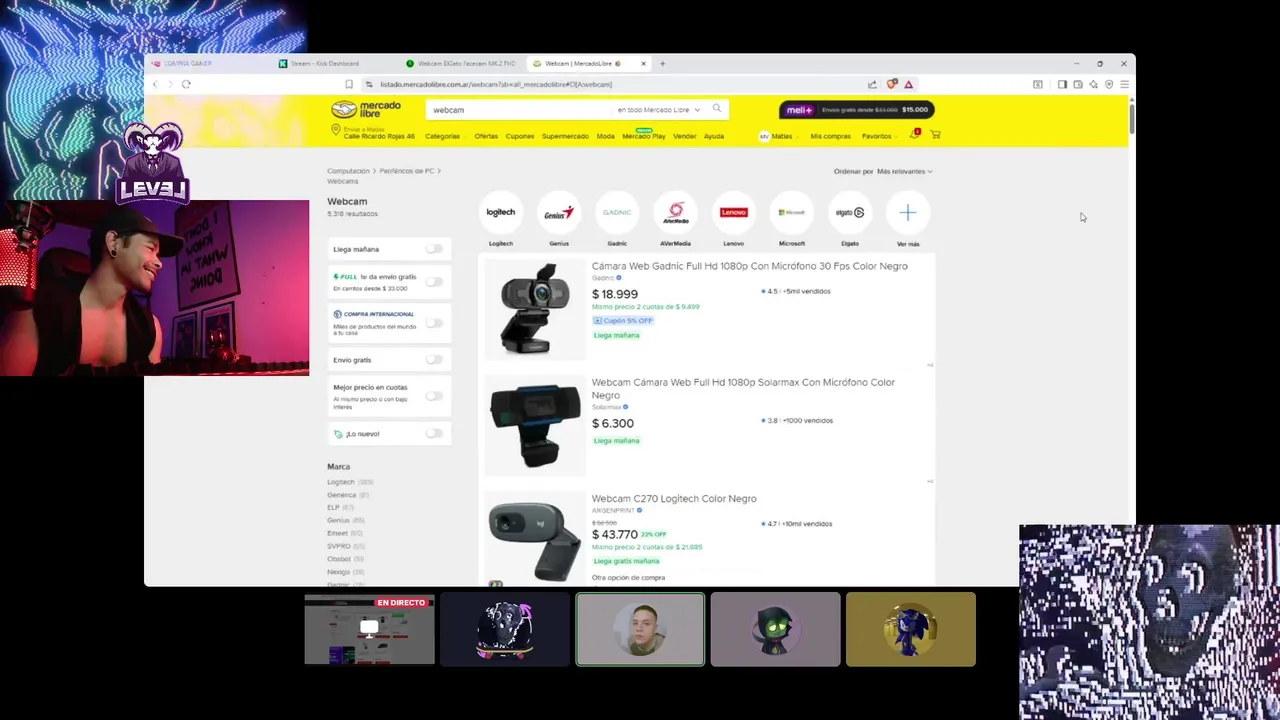
Task: Open the Webcam C270 Logitech listing title
Action: click(x=674, y=498)
